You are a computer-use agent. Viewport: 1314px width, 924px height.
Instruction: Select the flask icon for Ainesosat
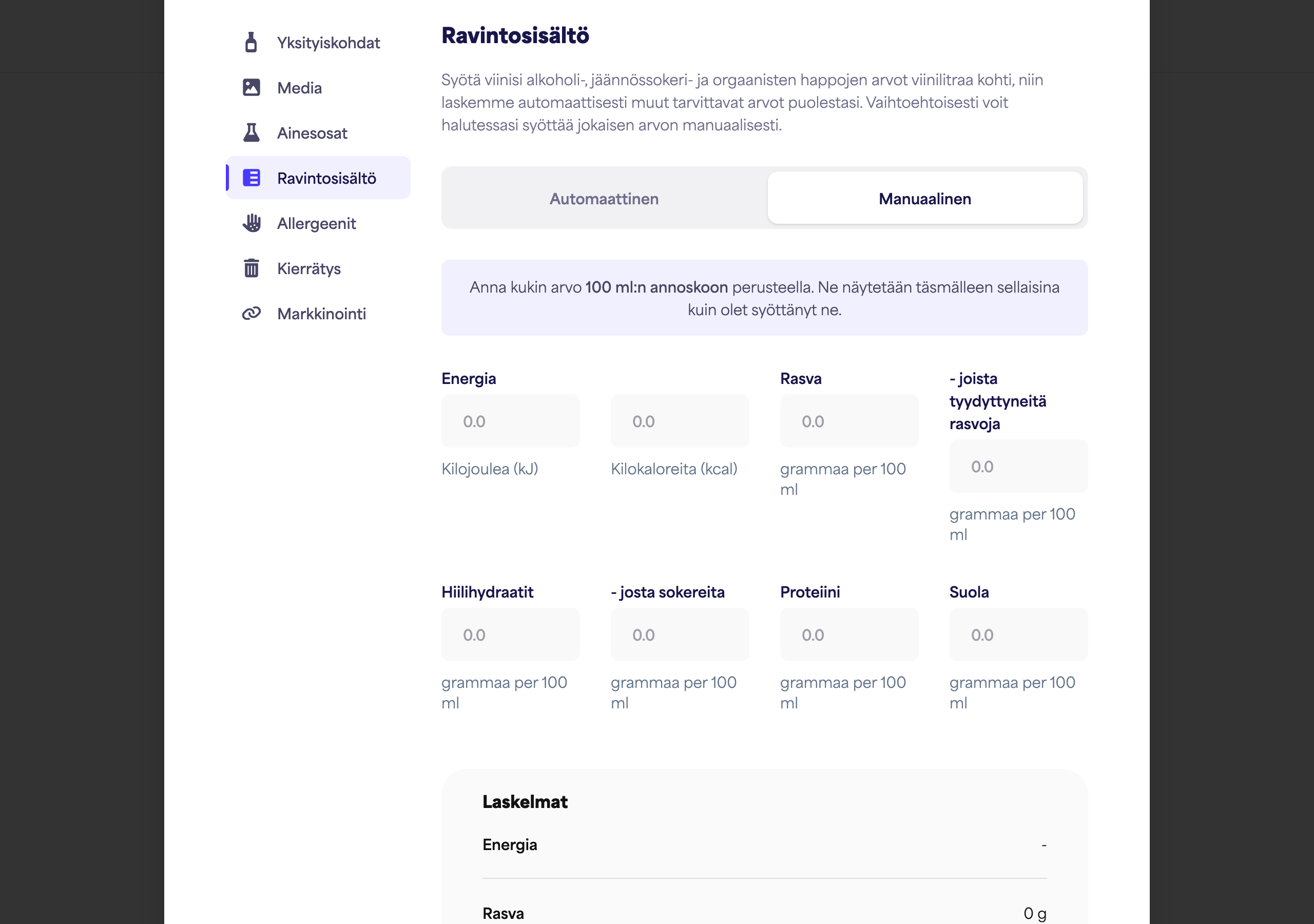pyautogui.click(x=251, y=133)
